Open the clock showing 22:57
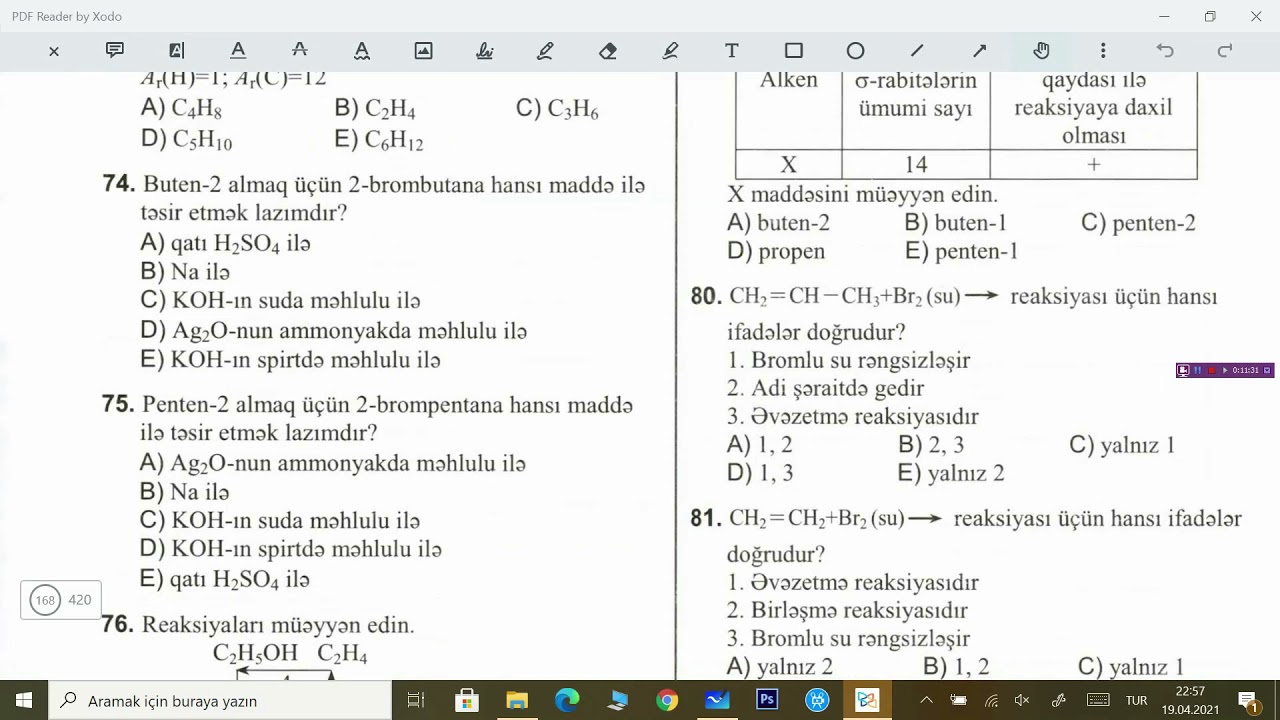This screenshot has width=1280, height=720. pos(1190,700)
